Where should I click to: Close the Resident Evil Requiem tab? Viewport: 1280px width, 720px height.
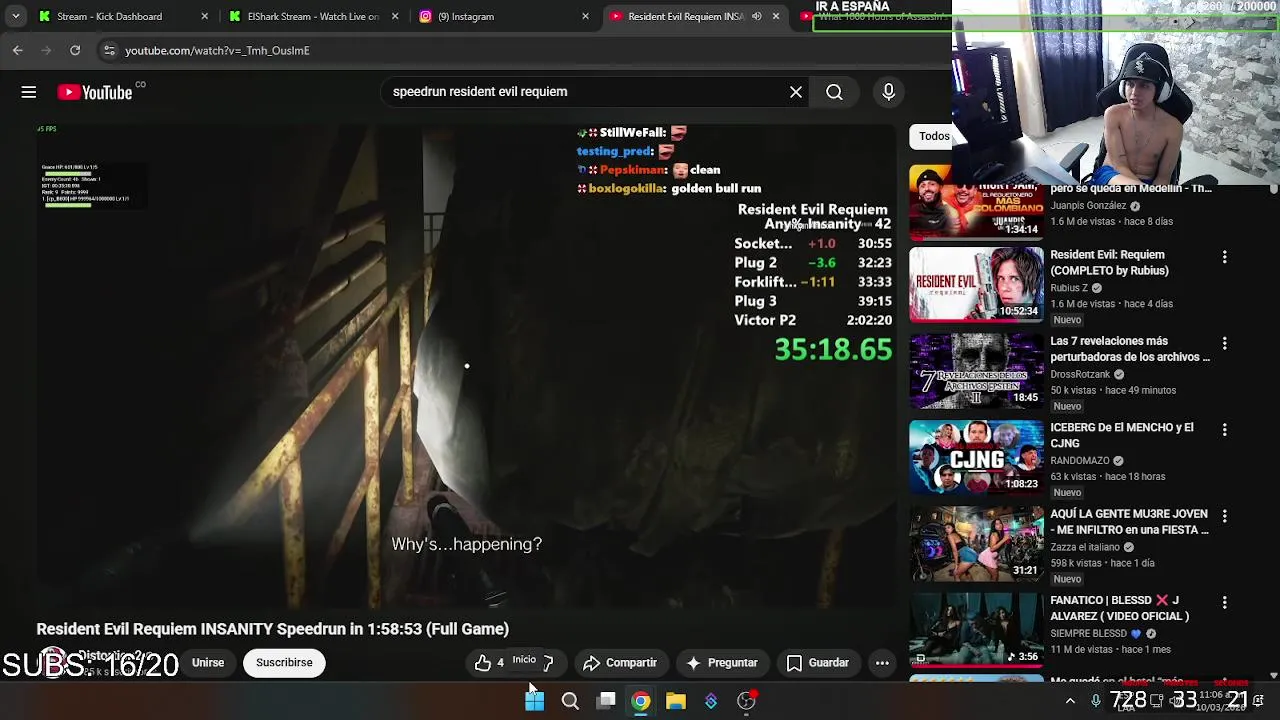click(775, 16)
